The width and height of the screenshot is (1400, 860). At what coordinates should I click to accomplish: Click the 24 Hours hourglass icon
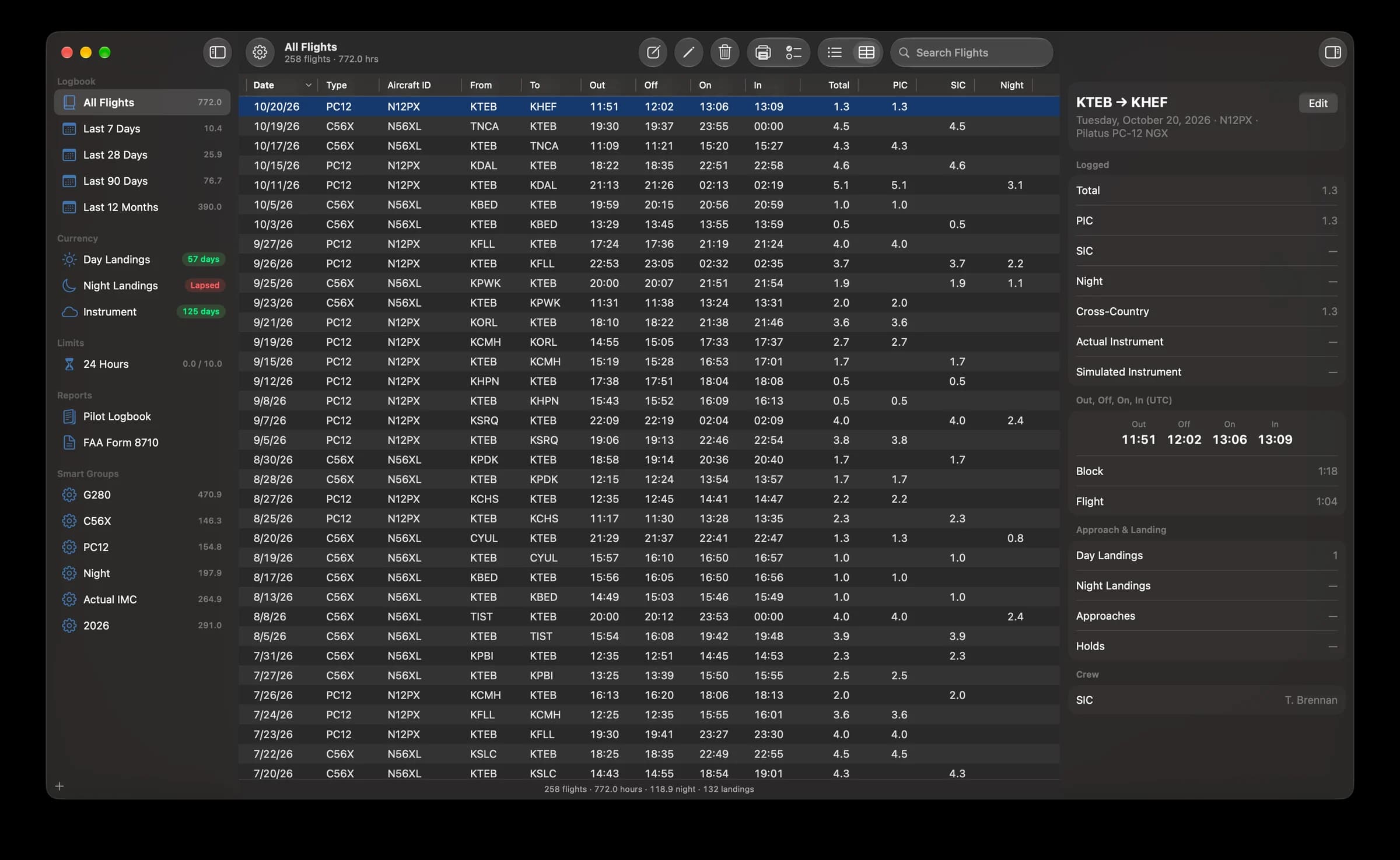click(x=69, y=364)
